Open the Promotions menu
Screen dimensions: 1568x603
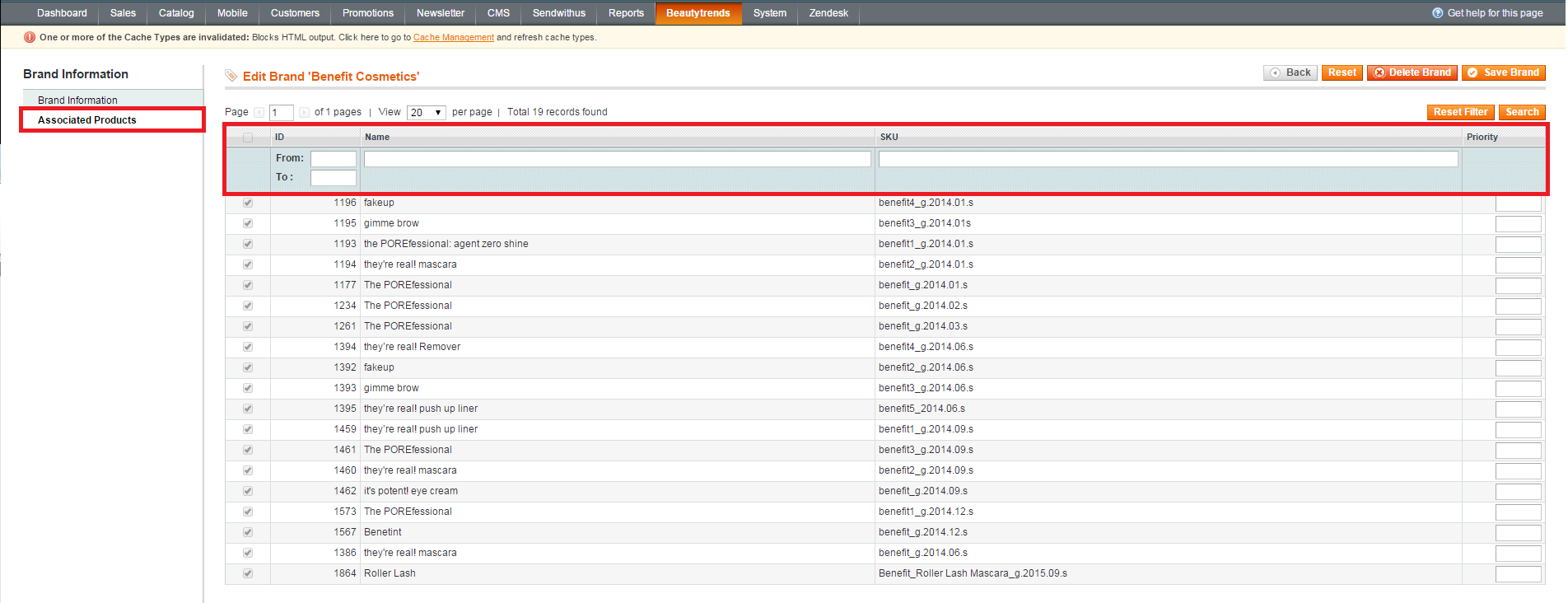click(x=368, y=13)
